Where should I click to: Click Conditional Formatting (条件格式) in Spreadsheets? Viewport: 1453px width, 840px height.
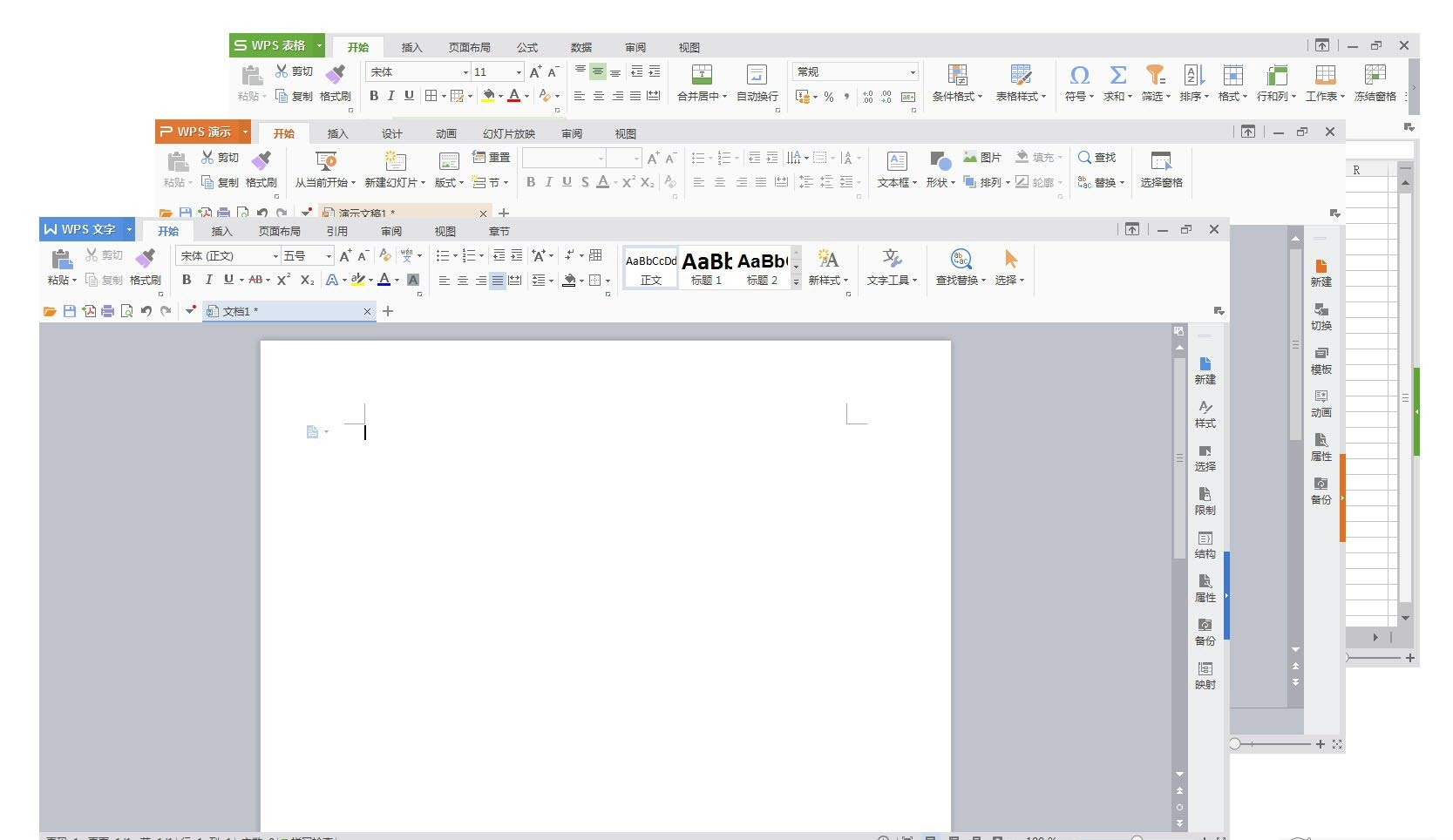(x=957, y=84)
